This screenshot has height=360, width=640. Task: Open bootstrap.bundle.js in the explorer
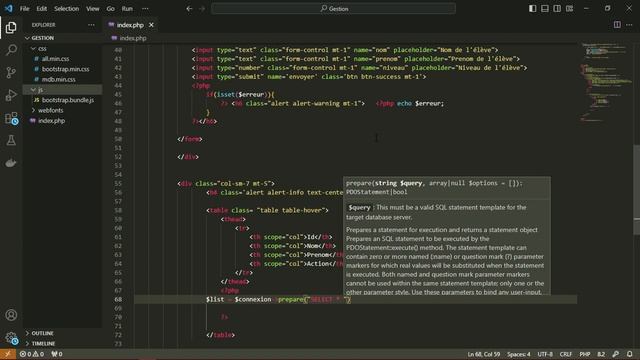(x=68, y=100)
